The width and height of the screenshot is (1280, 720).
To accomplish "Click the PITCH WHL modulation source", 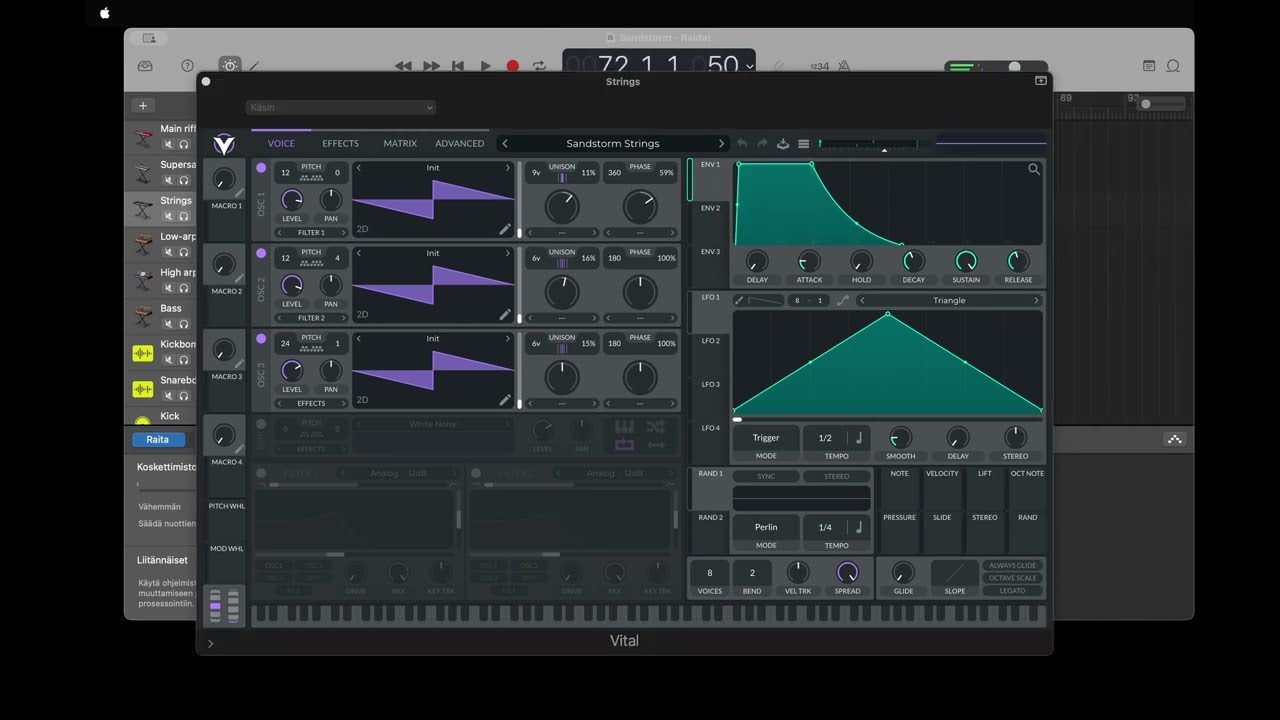I will click(226, 507).
